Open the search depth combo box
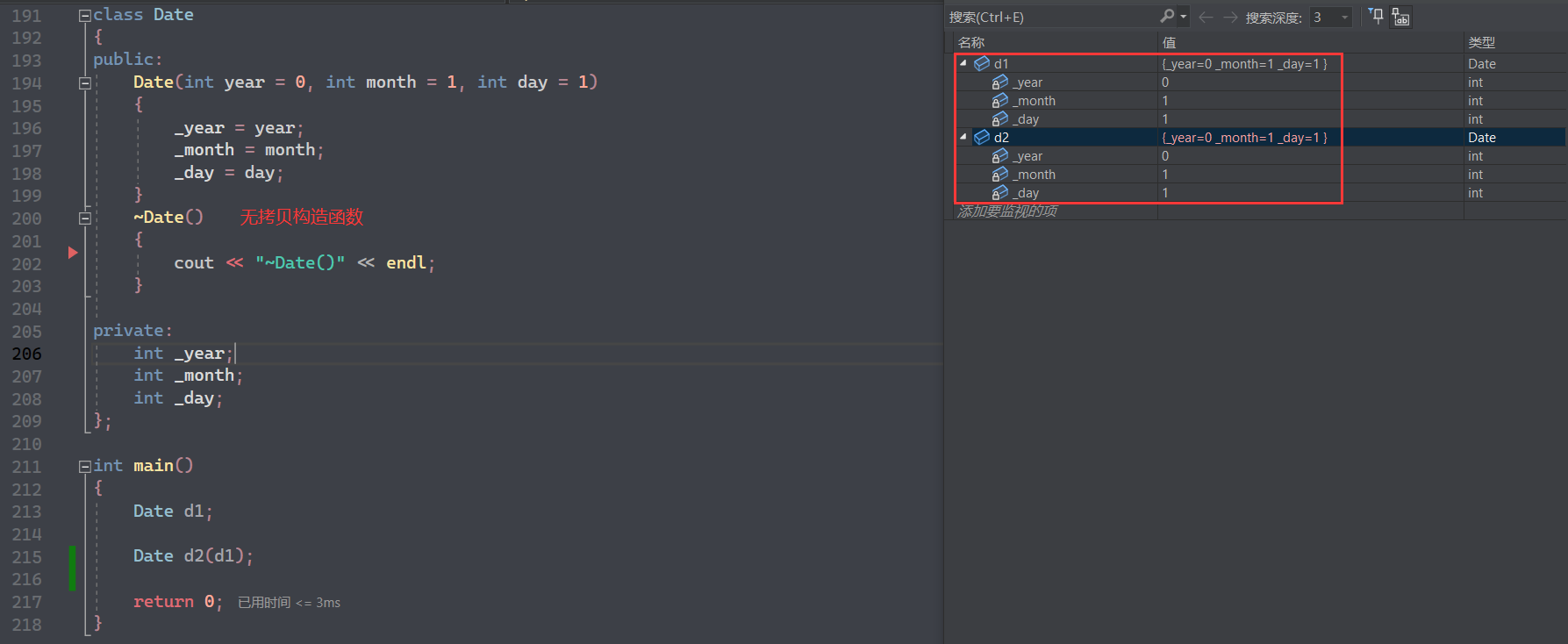This screenshot has height=644, width=1568. [1330, 17]
